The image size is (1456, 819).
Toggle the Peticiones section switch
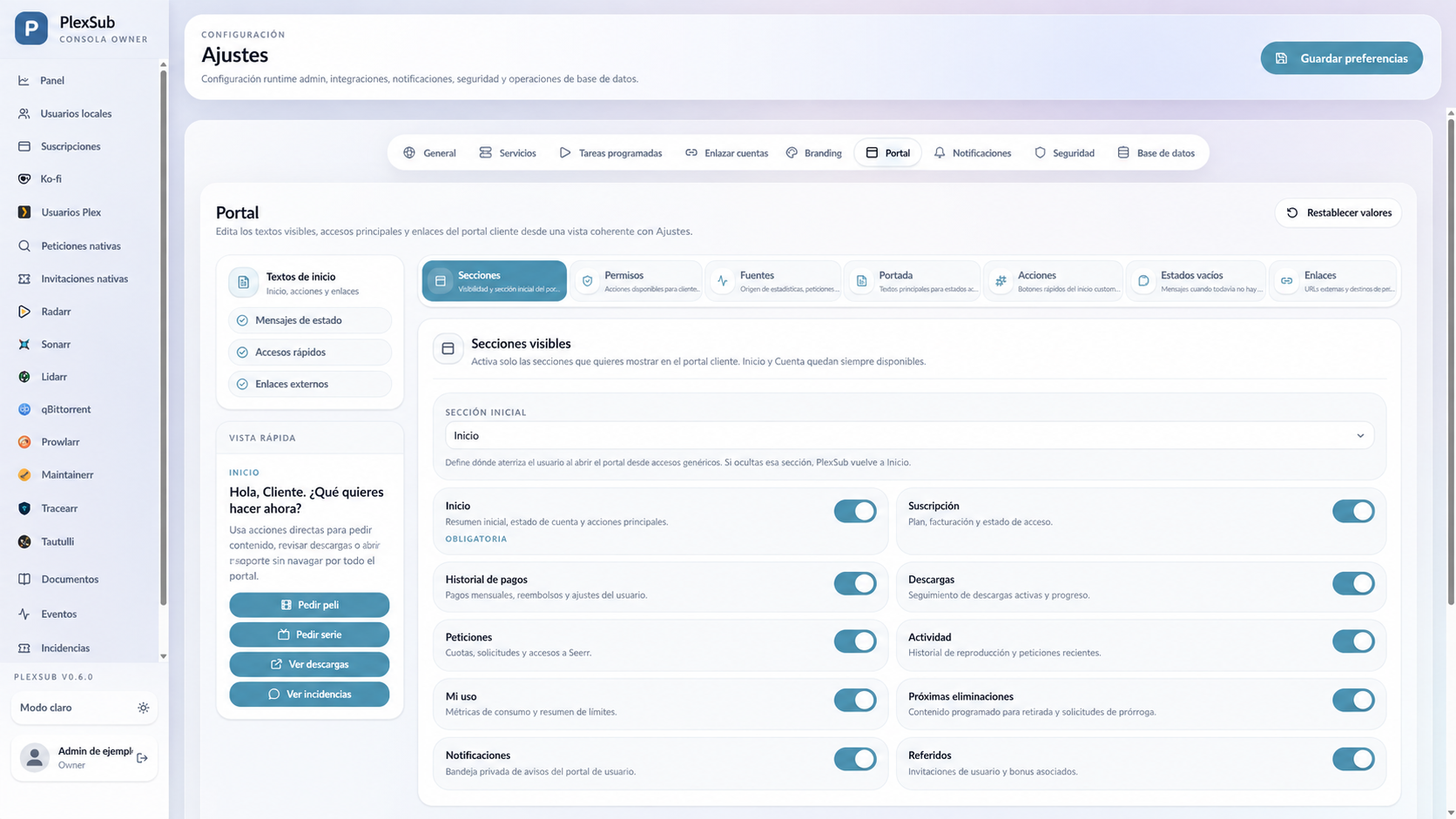tap(855, 641)
